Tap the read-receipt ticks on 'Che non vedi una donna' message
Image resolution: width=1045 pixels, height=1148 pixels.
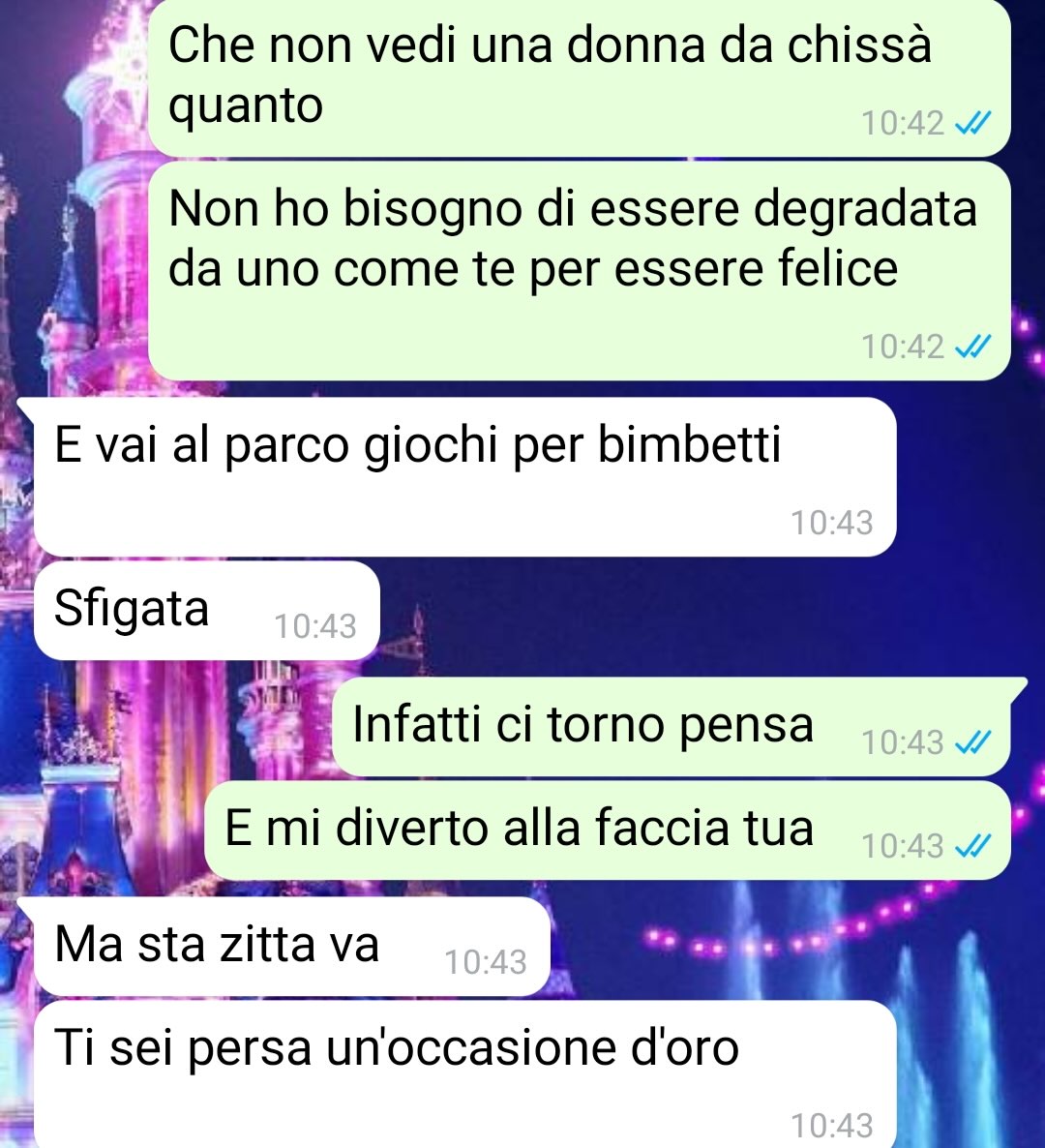[x=973, y=123]
